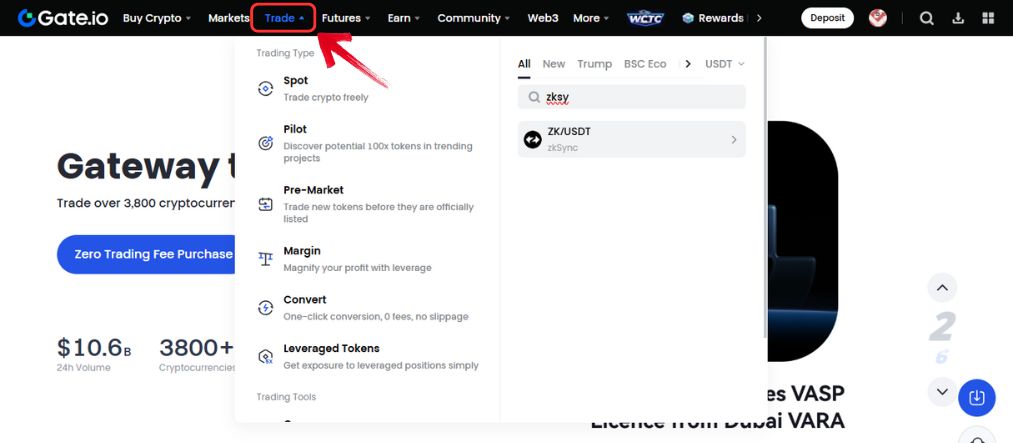Click the dark hero banner image
1013x443 pixels.
click(x=802, y=241)
